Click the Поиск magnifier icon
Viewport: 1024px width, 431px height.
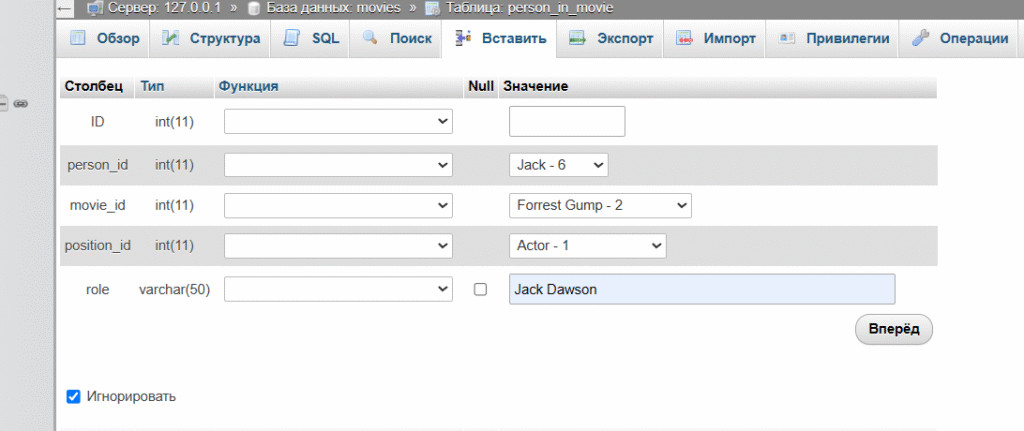click(x=370, y=37)
